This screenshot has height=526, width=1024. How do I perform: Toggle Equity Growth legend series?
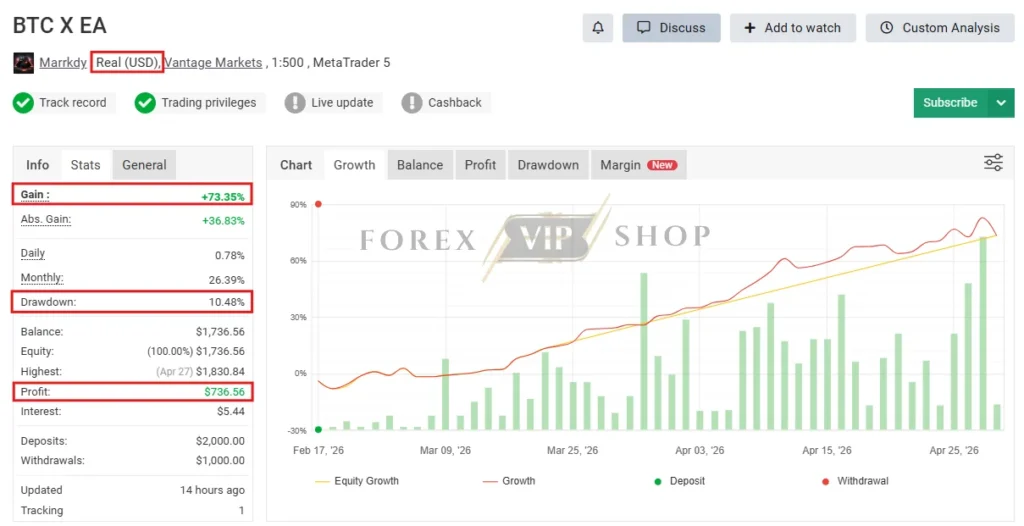point(357,481)
